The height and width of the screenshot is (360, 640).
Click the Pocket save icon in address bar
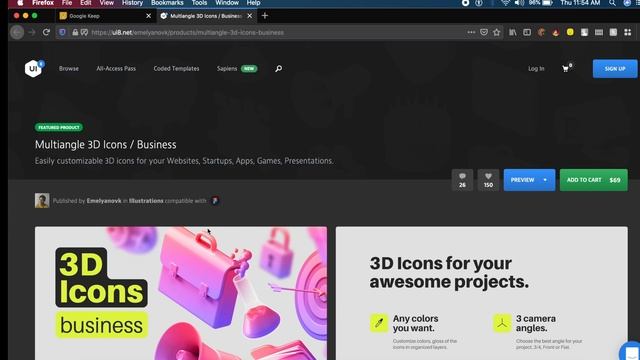click(x=484, y=32)
